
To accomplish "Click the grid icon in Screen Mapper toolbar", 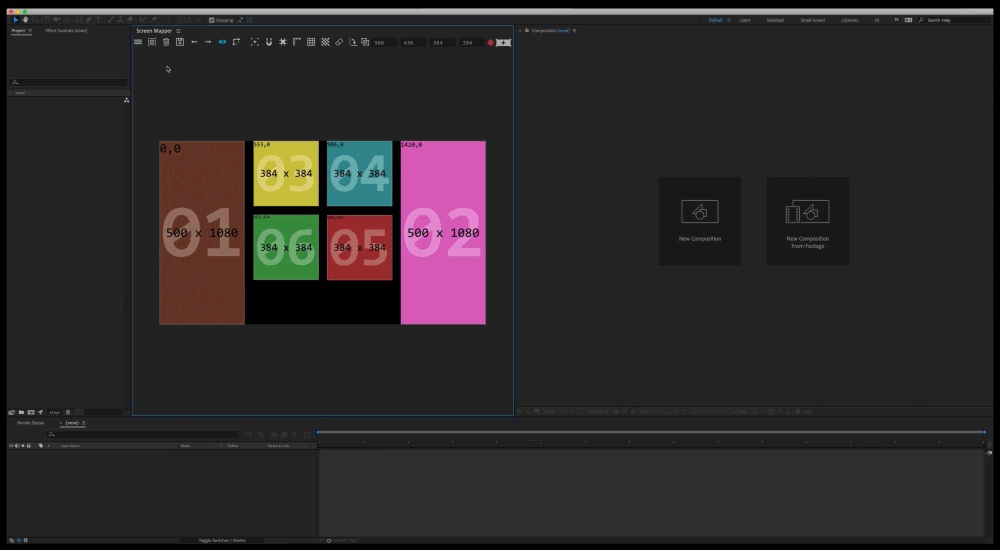I will point(311,42).
